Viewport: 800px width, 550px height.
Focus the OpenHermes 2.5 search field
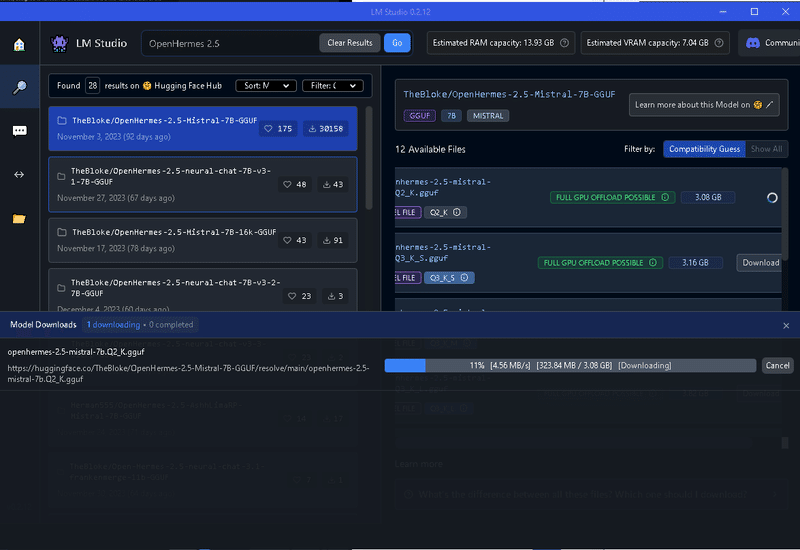(231, 43)
